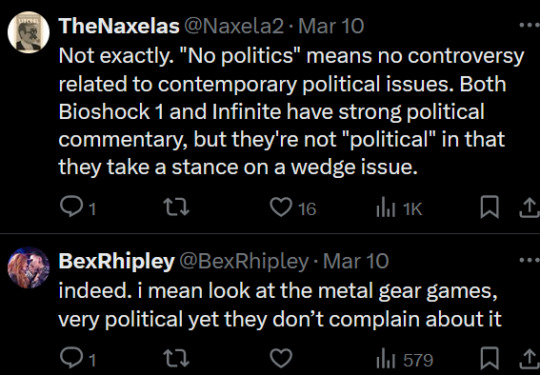The height and width of the screenshot is (375, 540).
Task: View analytics of tweet with 579 views
Action: [404, 360]
